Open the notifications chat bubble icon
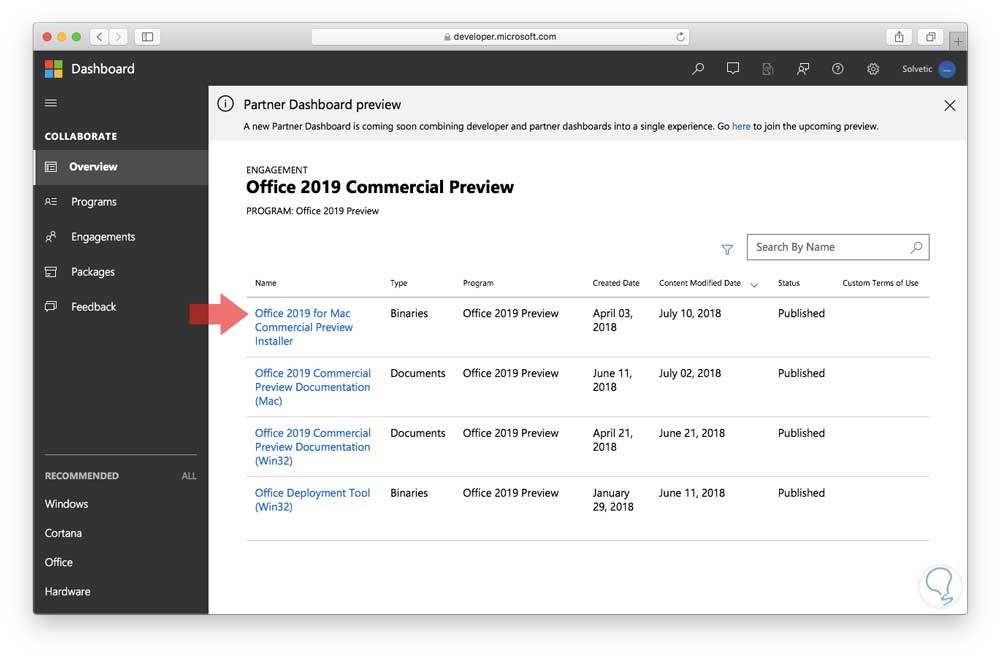This screenshot has width=1000, height=657. point(733,69)
